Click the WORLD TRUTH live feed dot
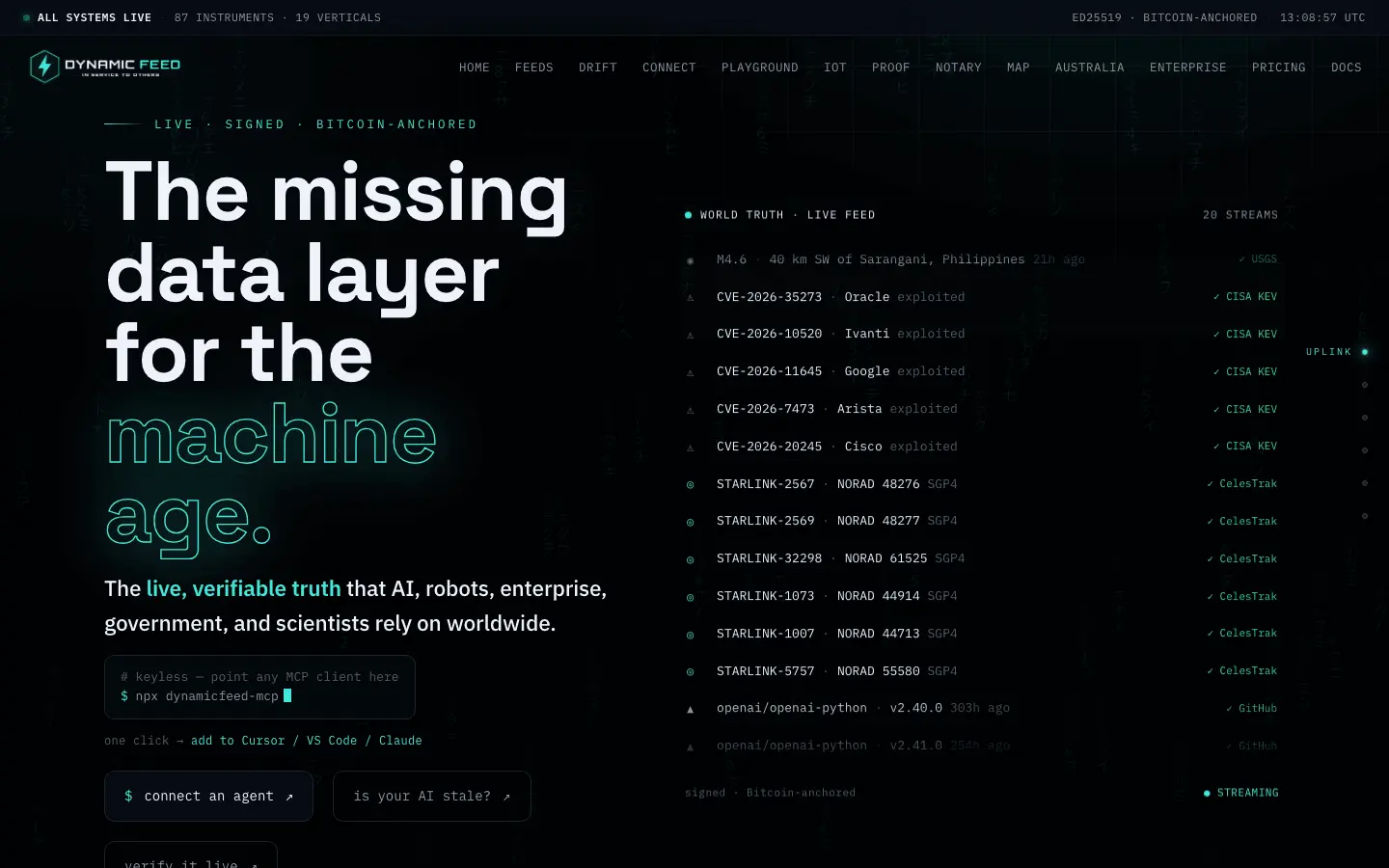 point(688,215)
